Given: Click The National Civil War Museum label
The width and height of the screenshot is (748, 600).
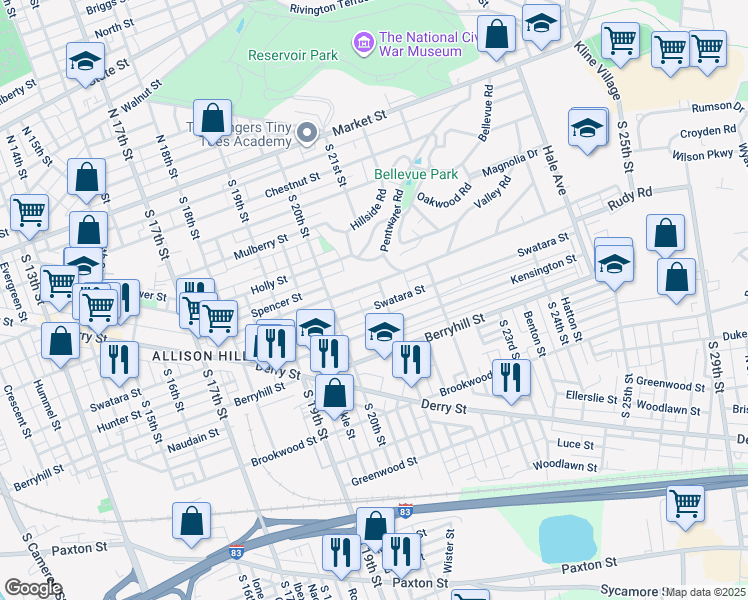Looking at the screenshot, I should point(426,44).
